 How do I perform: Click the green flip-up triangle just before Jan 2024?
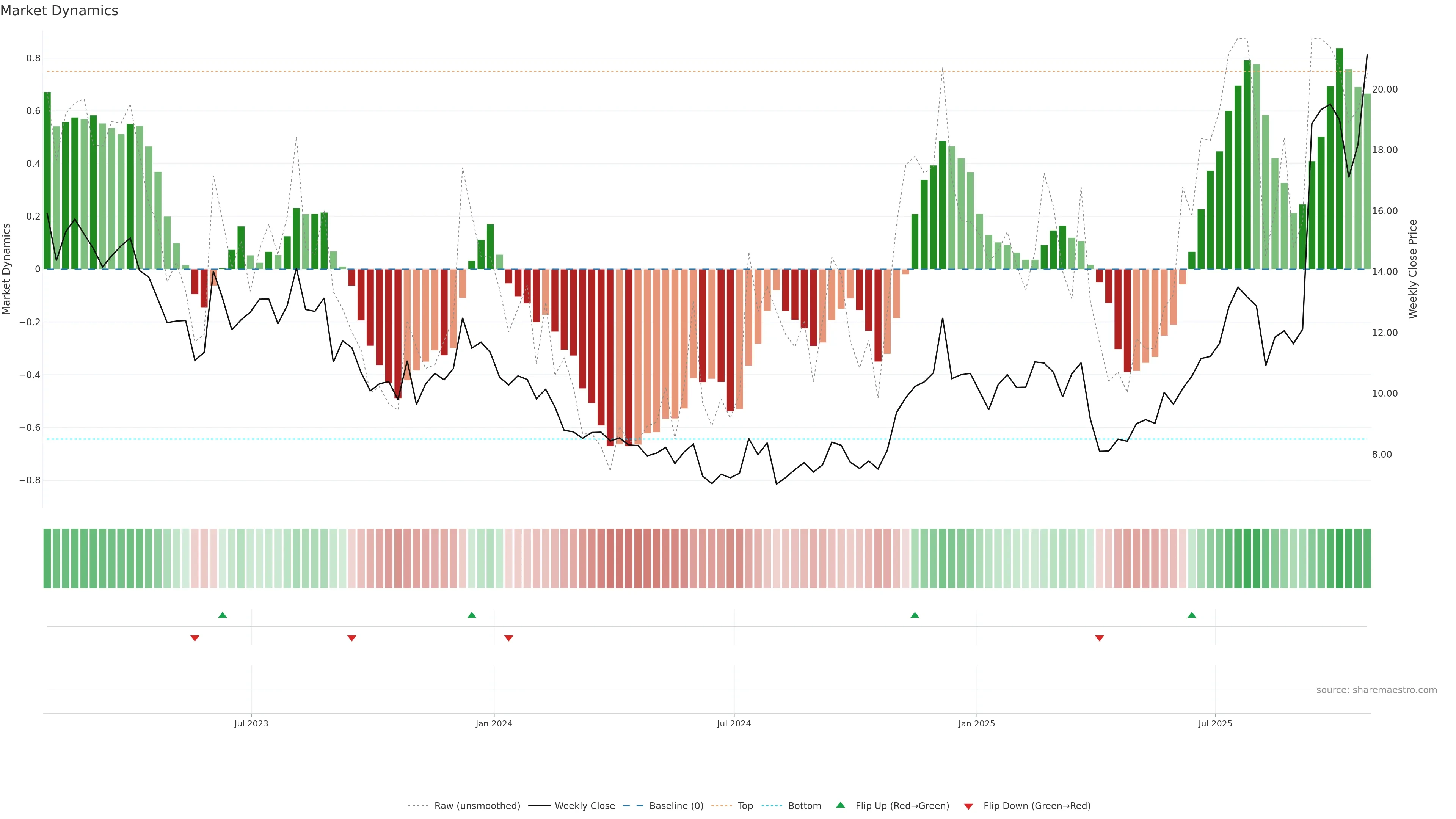pyautogui.click(x=471, y=615)
